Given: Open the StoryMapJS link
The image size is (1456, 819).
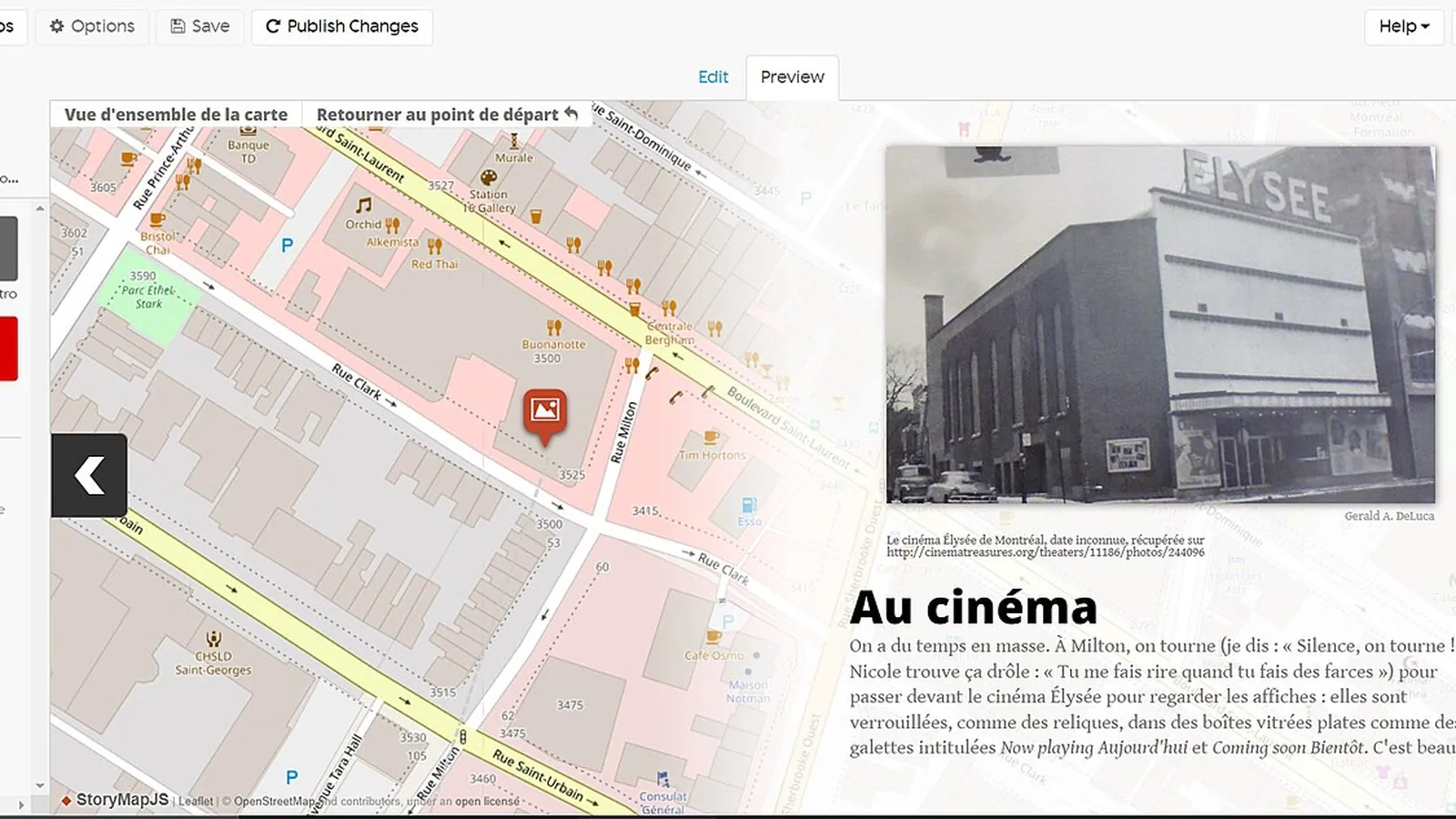Looking at the screenshot, I should [x=115, y=800].
